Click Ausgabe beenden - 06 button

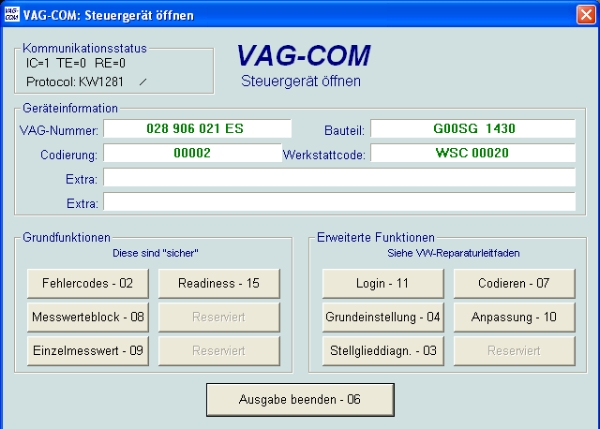click(300, 400)
